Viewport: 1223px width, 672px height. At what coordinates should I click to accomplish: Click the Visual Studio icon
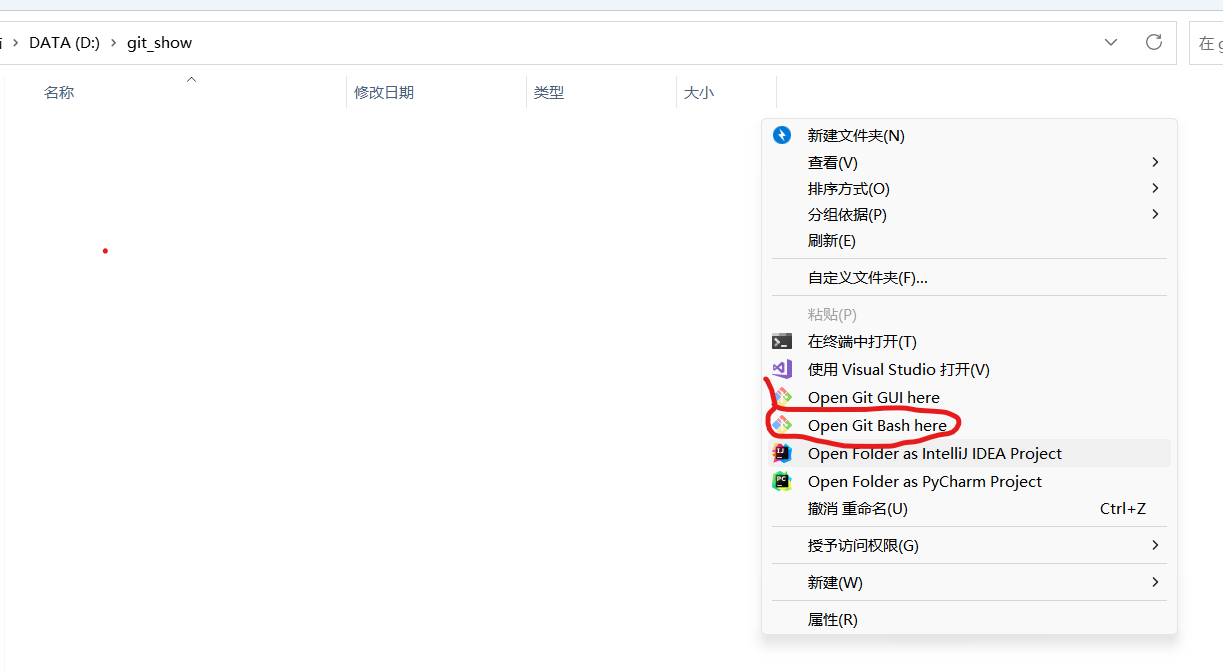(x=782, y=369)
